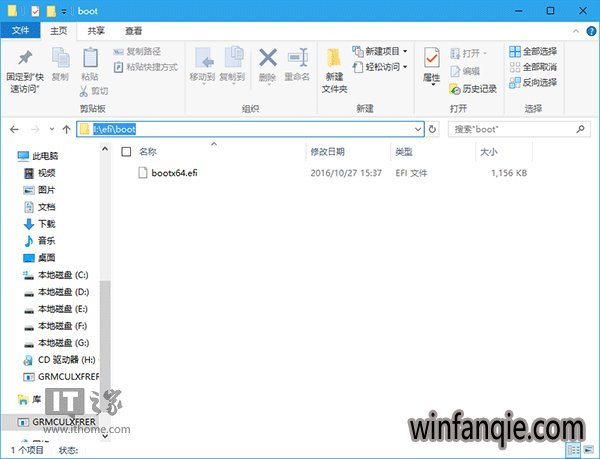Viewport: 600px width, 459px height.
Task: Click the Forward navigation arrow
Action: (x=35, y=129)
